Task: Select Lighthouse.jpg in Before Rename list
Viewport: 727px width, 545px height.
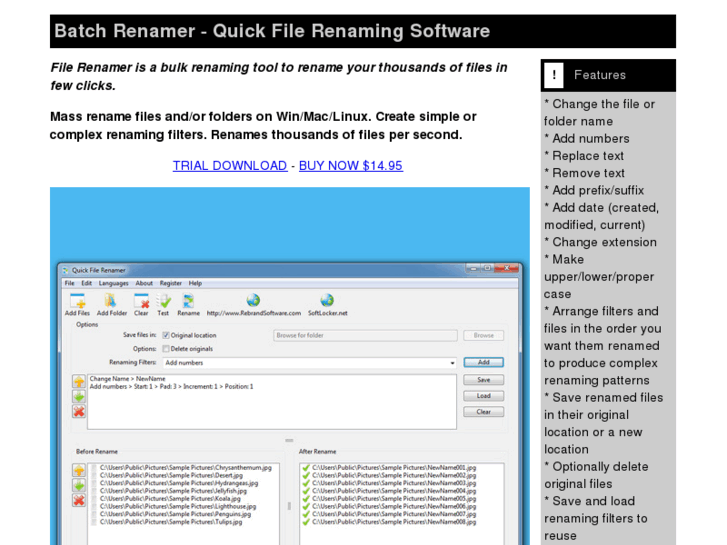Action: (178, 507)
